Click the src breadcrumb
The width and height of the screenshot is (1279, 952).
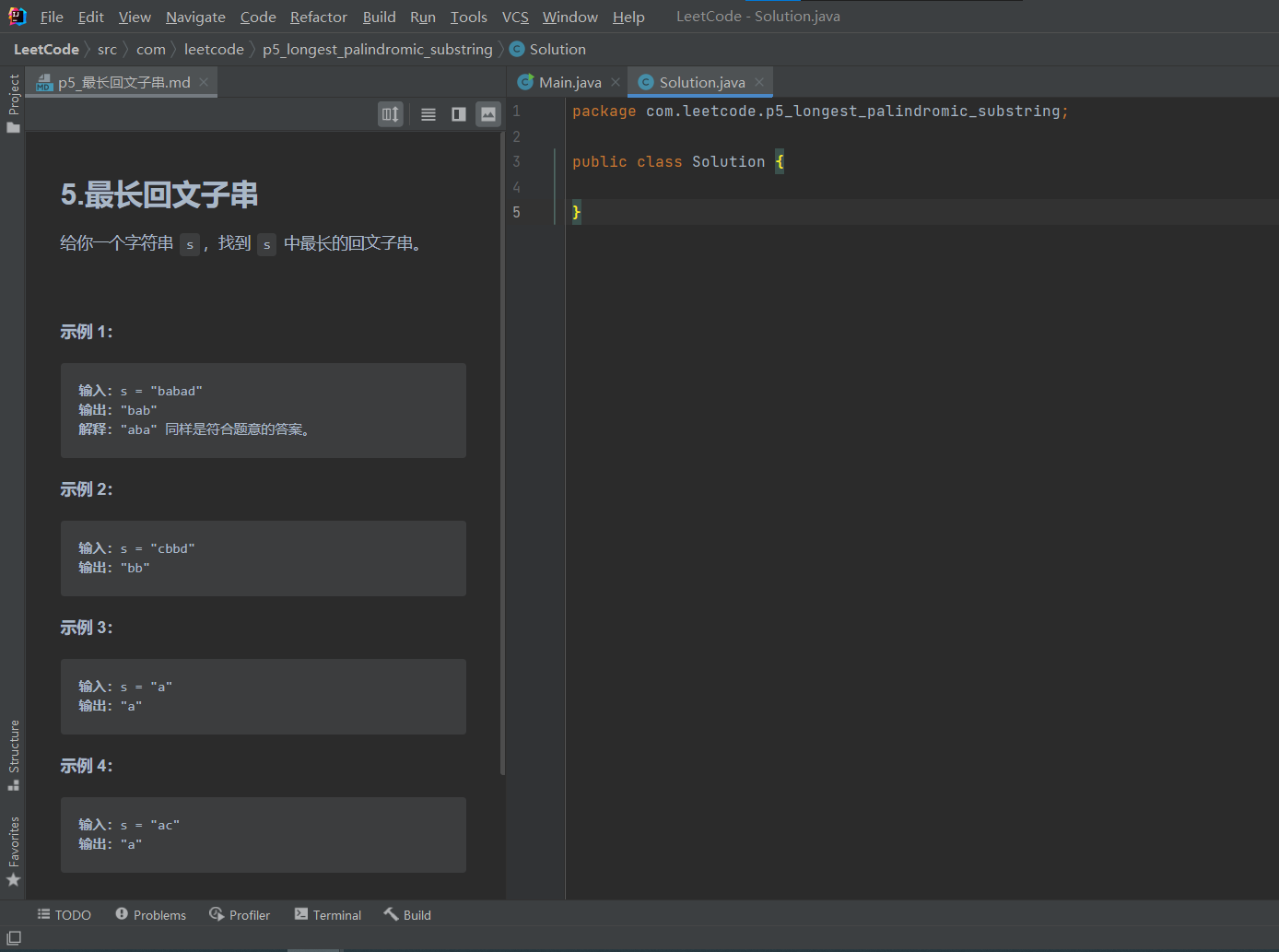(107, 49)
